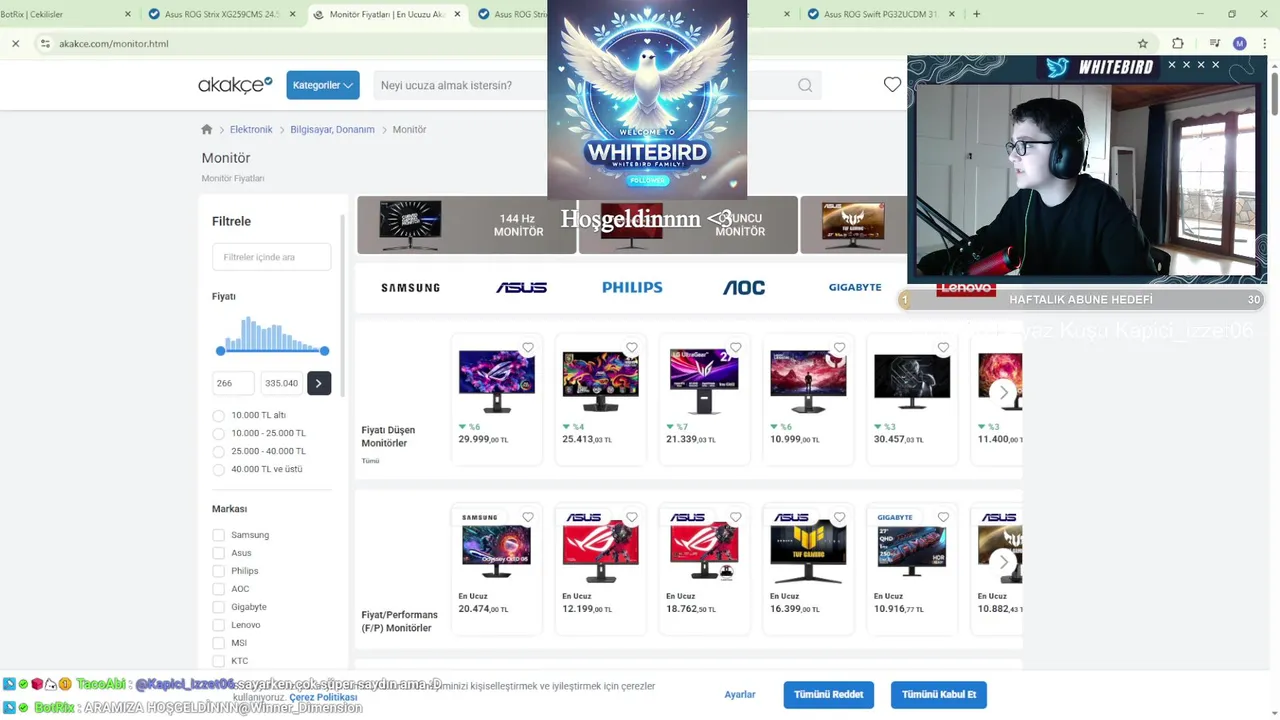Click the home icon in breadcrumb
This screenshot has height=720, width=1280.
click(x=207, y=129)
